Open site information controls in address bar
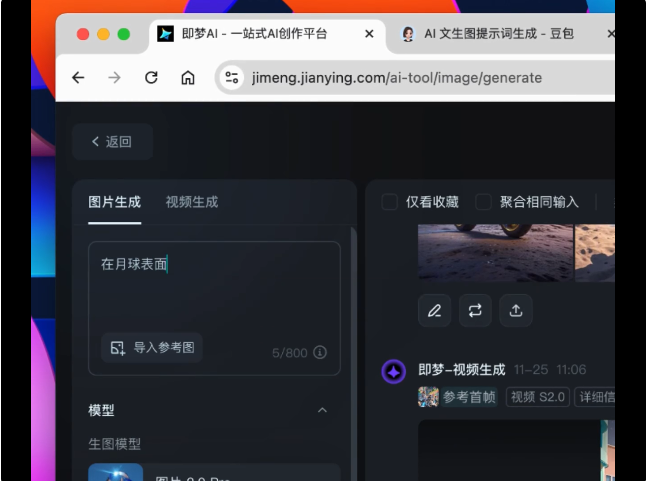Viewport: 648px width, 481px height. point(231,78)
